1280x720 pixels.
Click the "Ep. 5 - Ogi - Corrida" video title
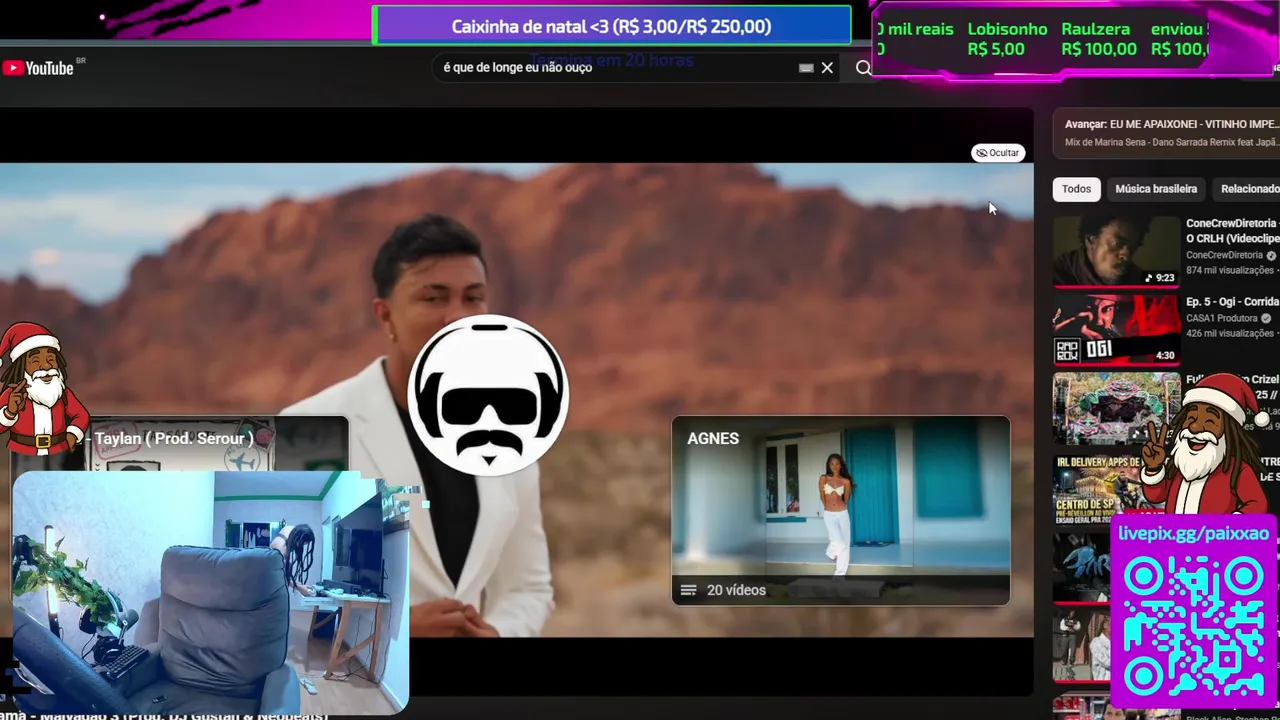(x=1232, y=301)
